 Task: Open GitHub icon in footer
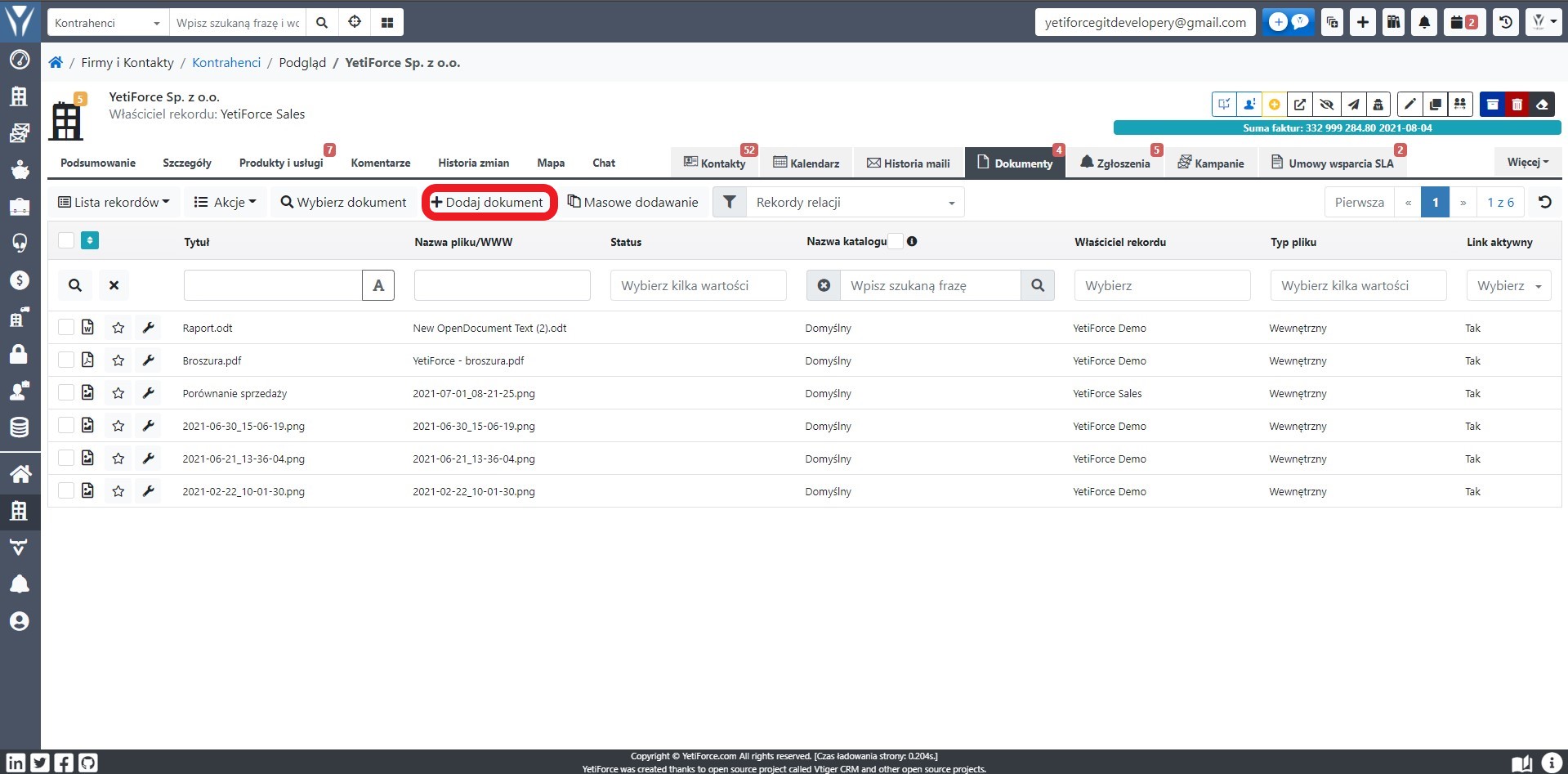point(88,763)
